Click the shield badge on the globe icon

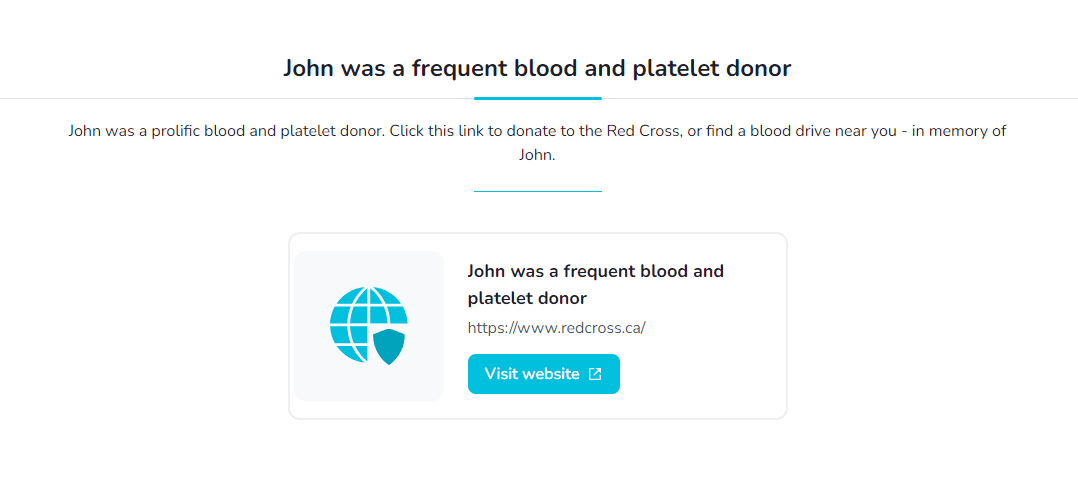click(388, 344)
